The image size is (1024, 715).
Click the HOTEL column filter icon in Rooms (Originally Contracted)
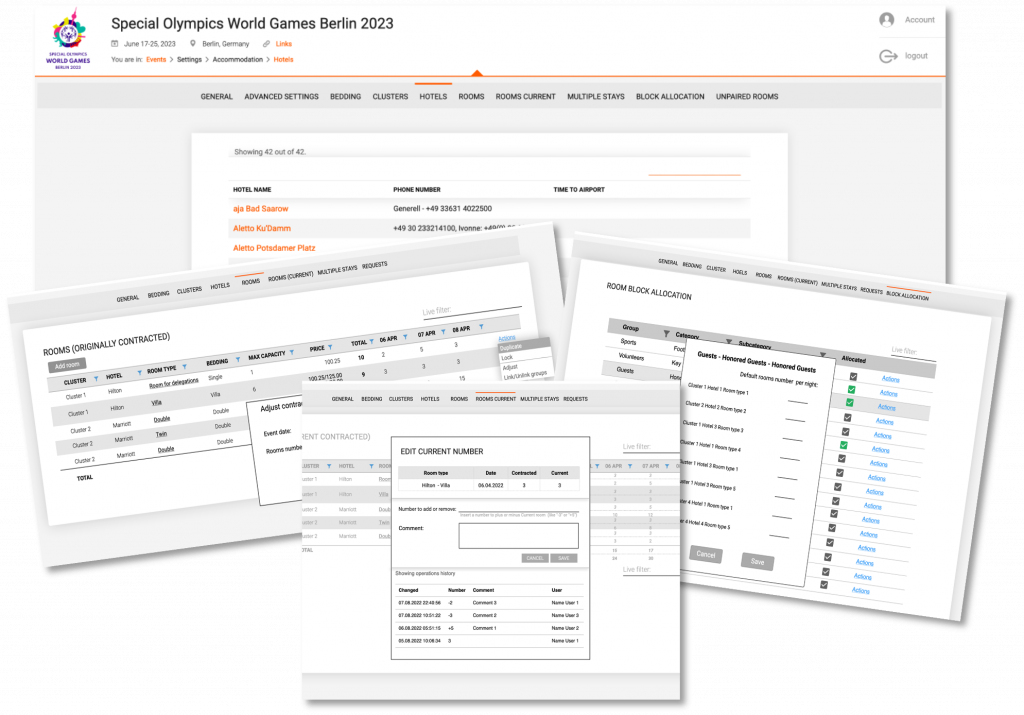pos(139,372)
